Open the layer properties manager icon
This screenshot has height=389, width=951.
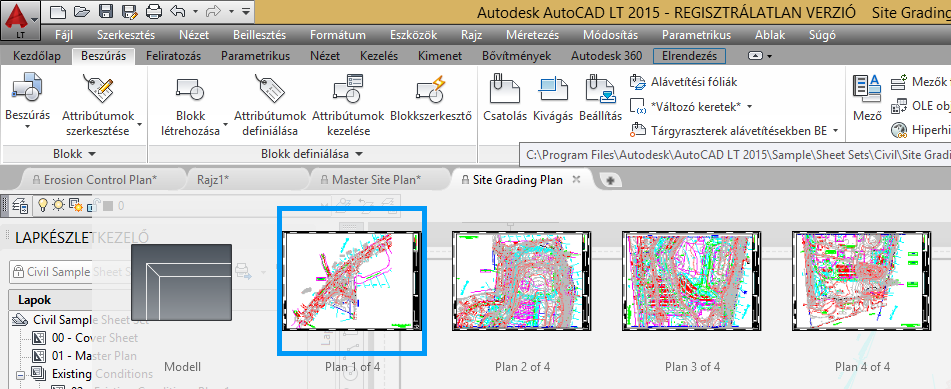click(19, 205)
